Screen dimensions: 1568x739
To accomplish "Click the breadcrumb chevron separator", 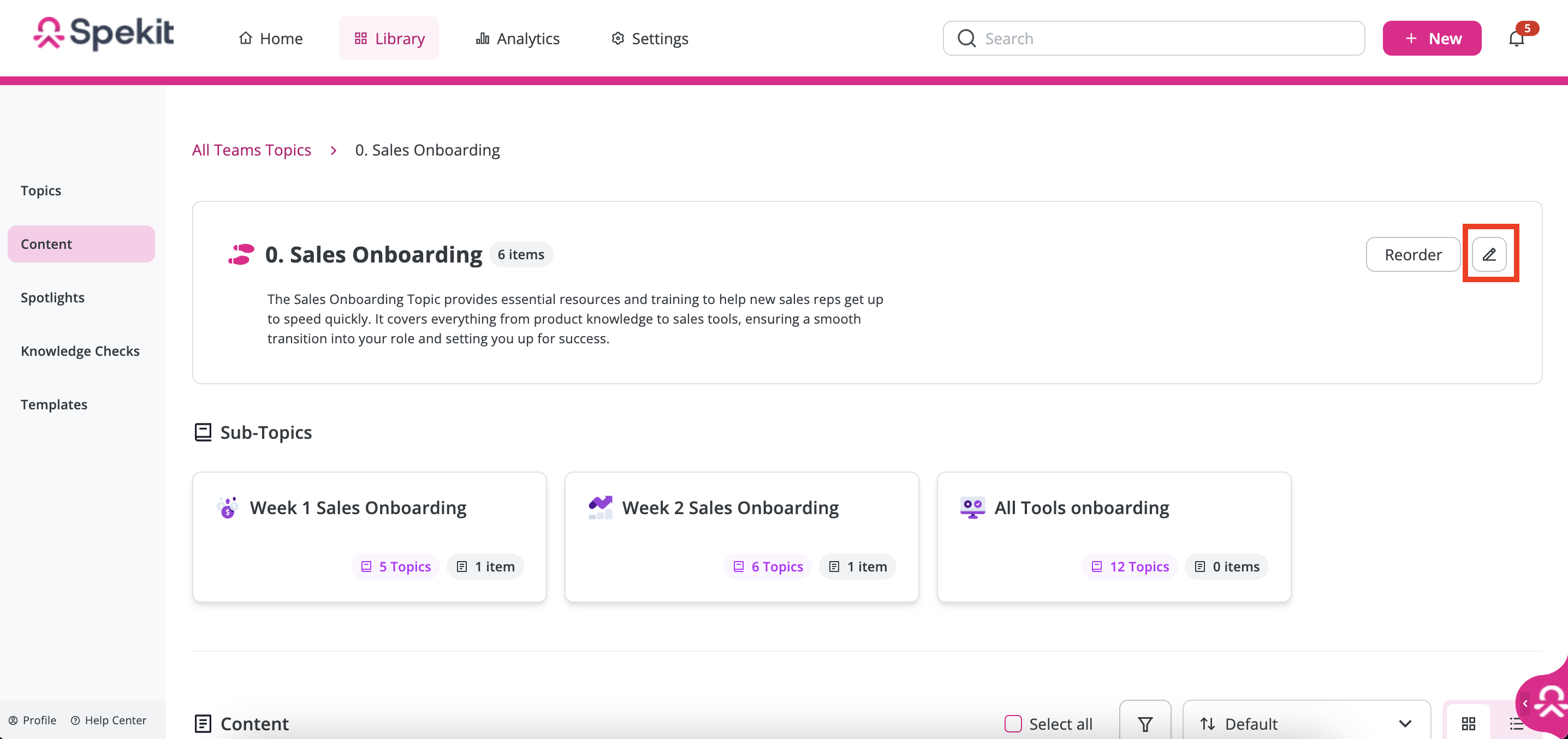I will (x=334, y=150).
